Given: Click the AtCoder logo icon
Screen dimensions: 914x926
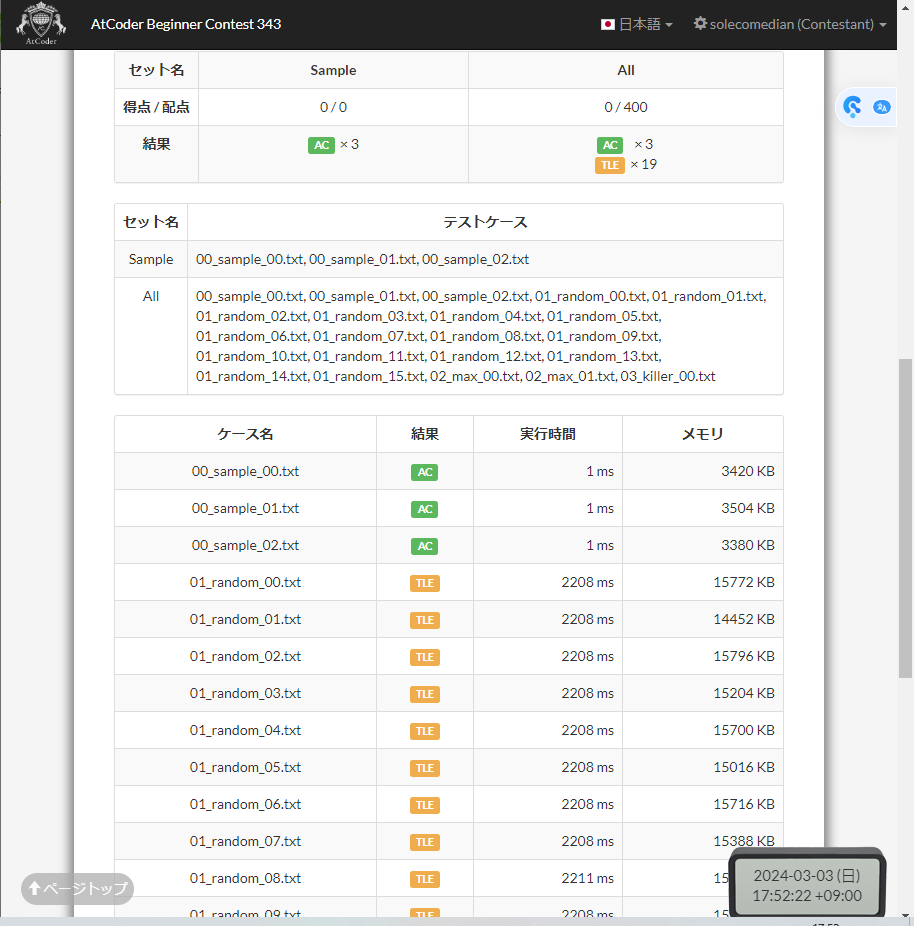Looking at the screenshot, I should tap(41, 24).
